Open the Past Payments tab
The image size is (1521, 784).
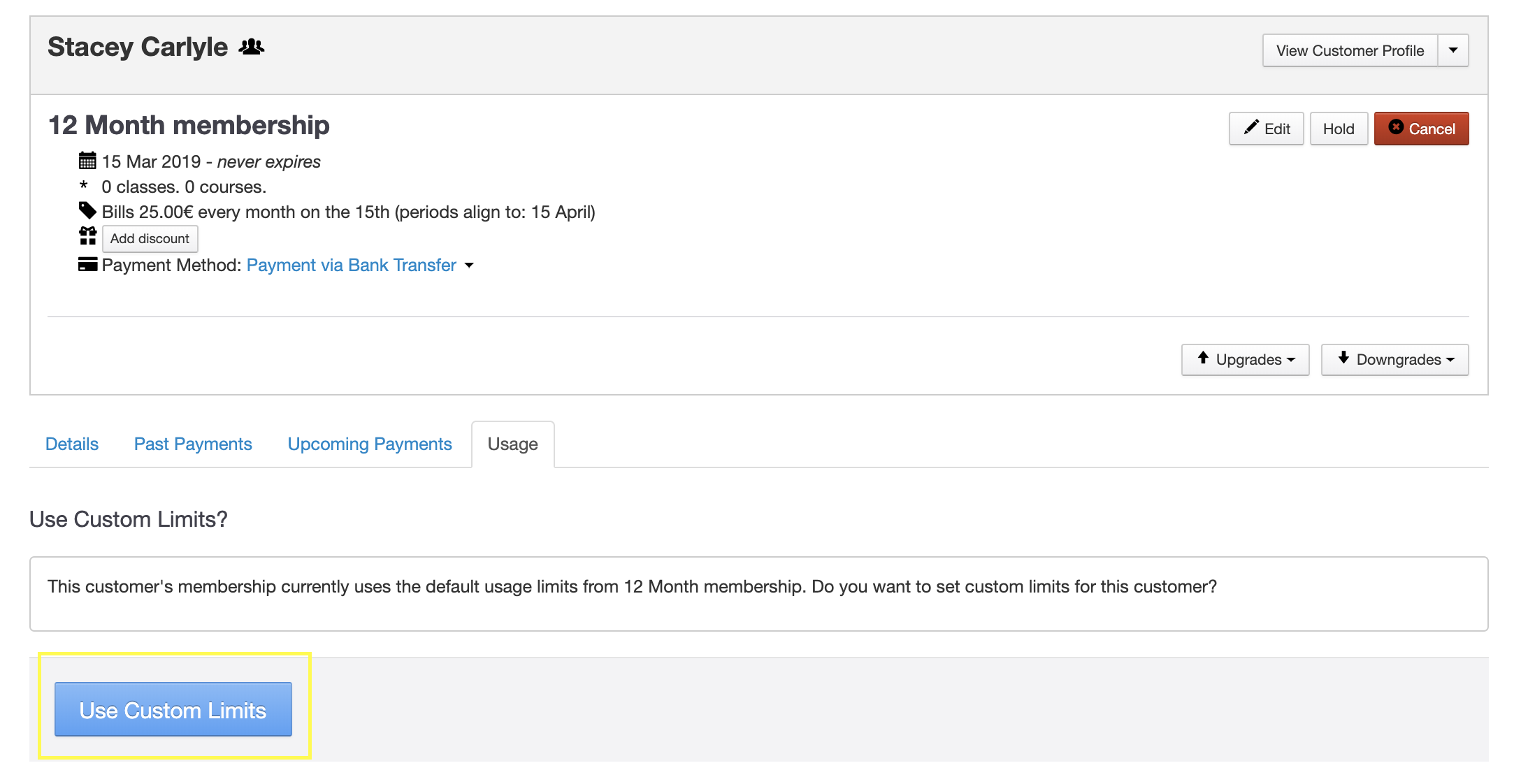tap(193, 444)
